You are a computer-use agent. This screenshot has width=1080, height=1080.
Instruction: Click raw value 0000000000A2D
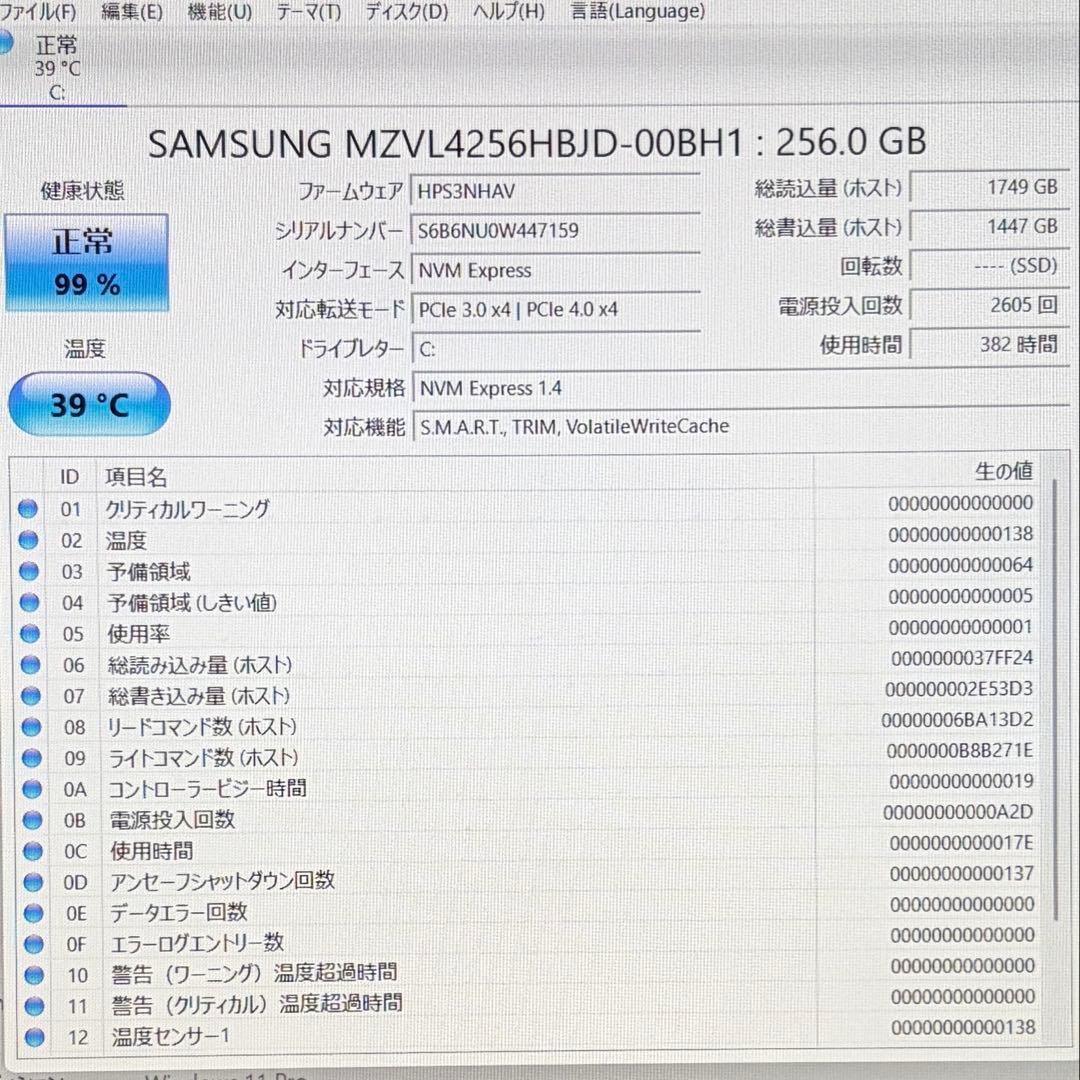(x=958, y=812)
